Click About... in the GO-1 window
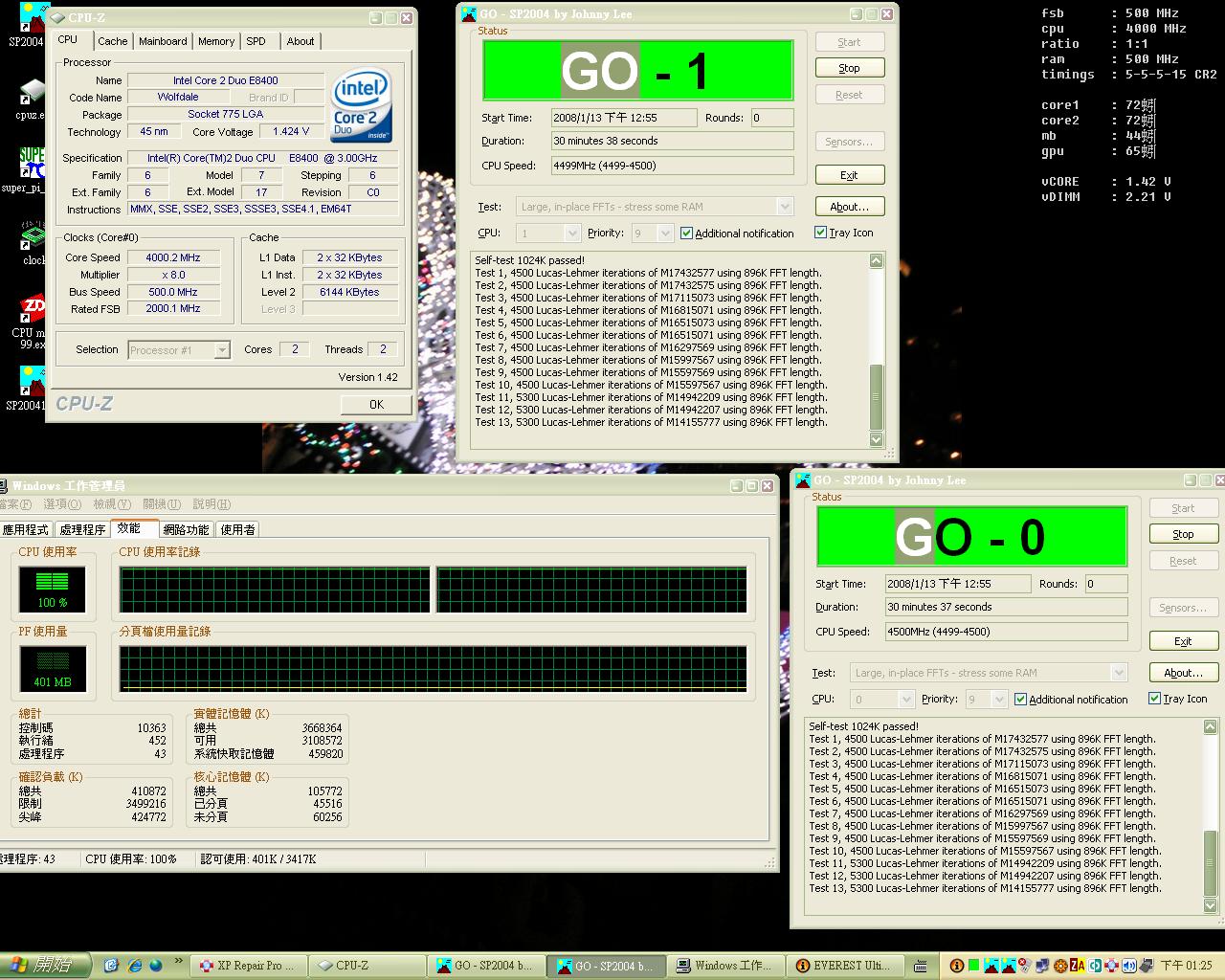This screenshot has width=1225, height=980. (x=849, y=207)
